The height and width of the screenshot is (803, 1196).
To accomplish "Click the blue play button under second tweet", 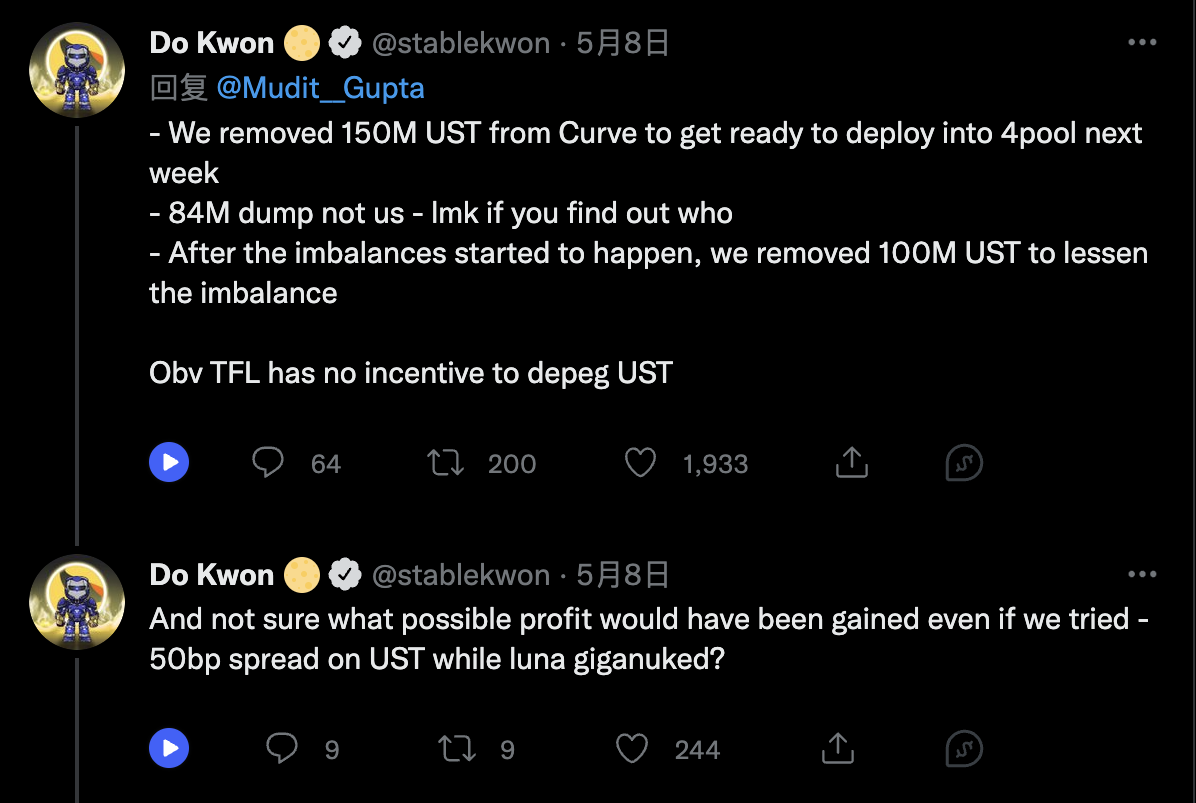I will point(169,748).
